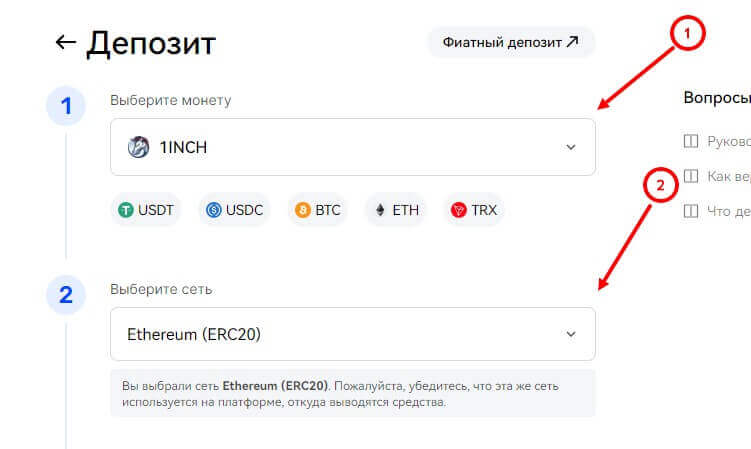The image size is (751, 449).
Task: Click step number 2 circle
Action: [x=66, y=294]
